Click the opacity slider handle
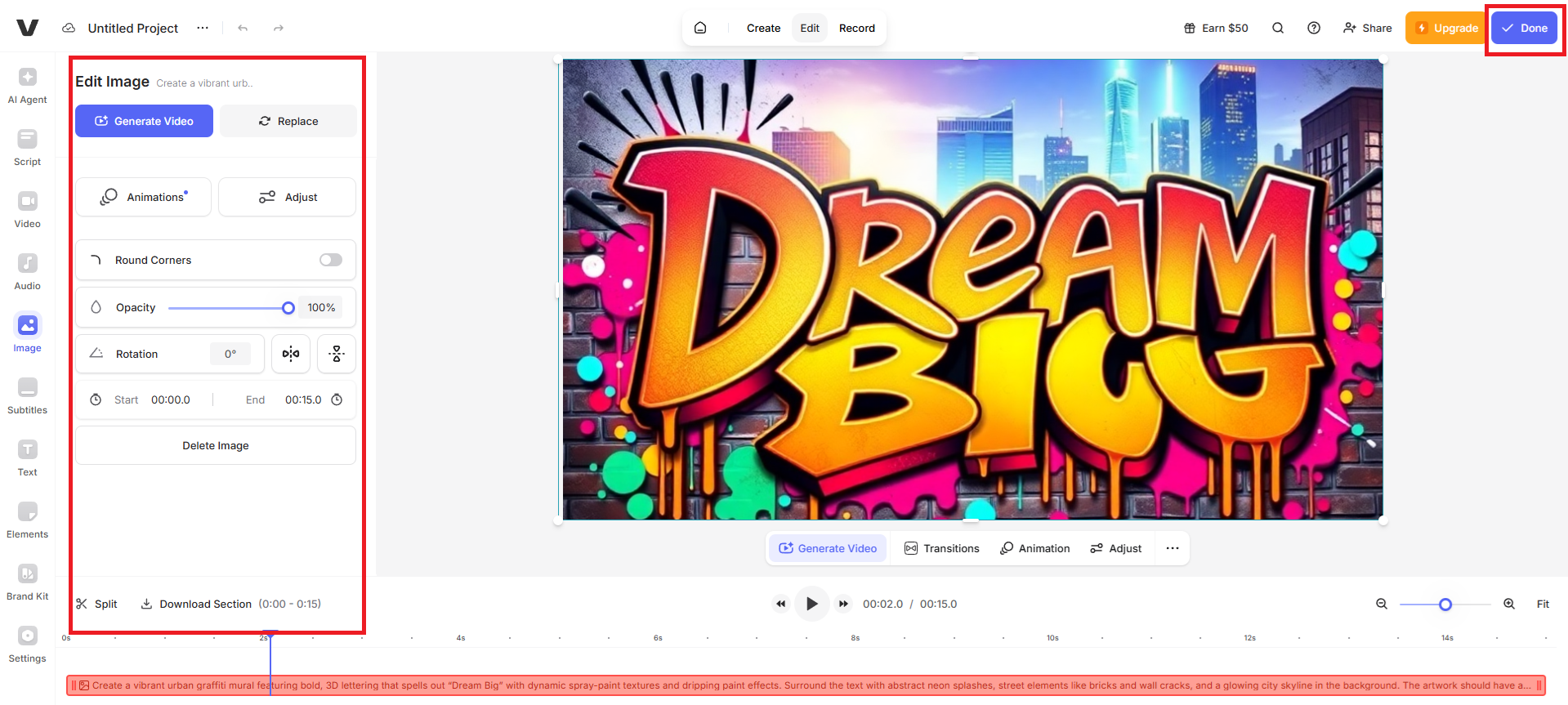Screen dimensions: 1568x705 coord(288,308)
